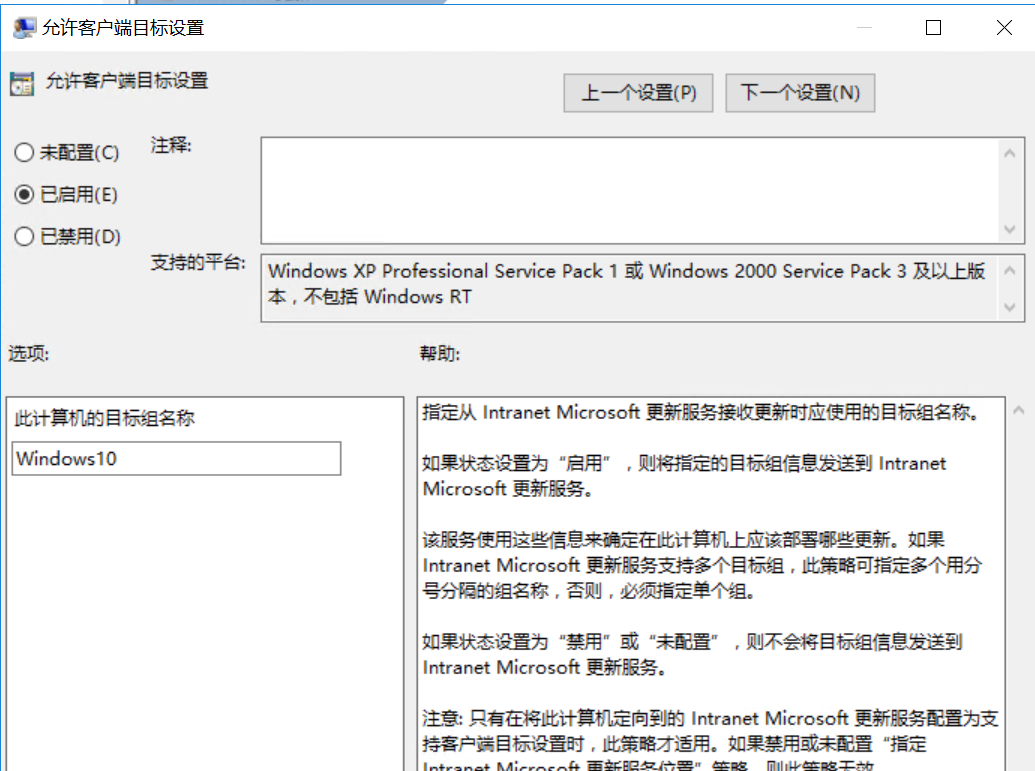The height and width of the screenshot is (771, 1035).
Task: Click the 帮助: label
Action: (440, 354)
